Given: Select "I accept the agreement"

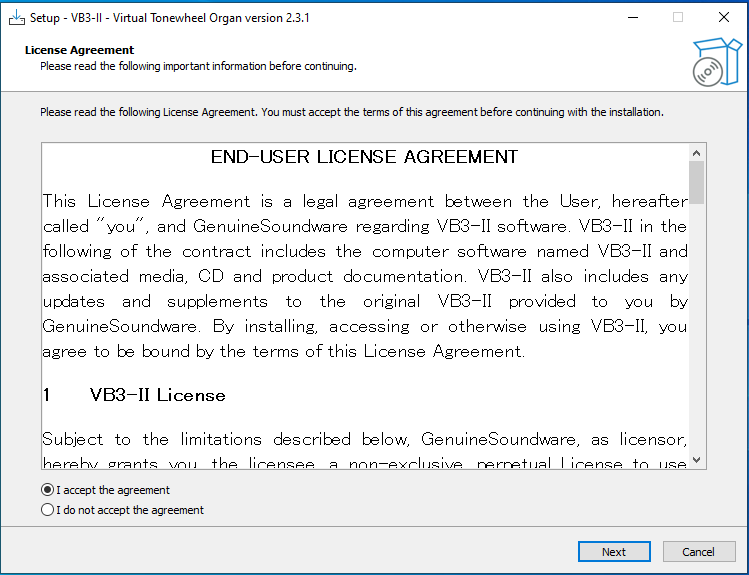Looking at the screenshot, I should (105, 490).
